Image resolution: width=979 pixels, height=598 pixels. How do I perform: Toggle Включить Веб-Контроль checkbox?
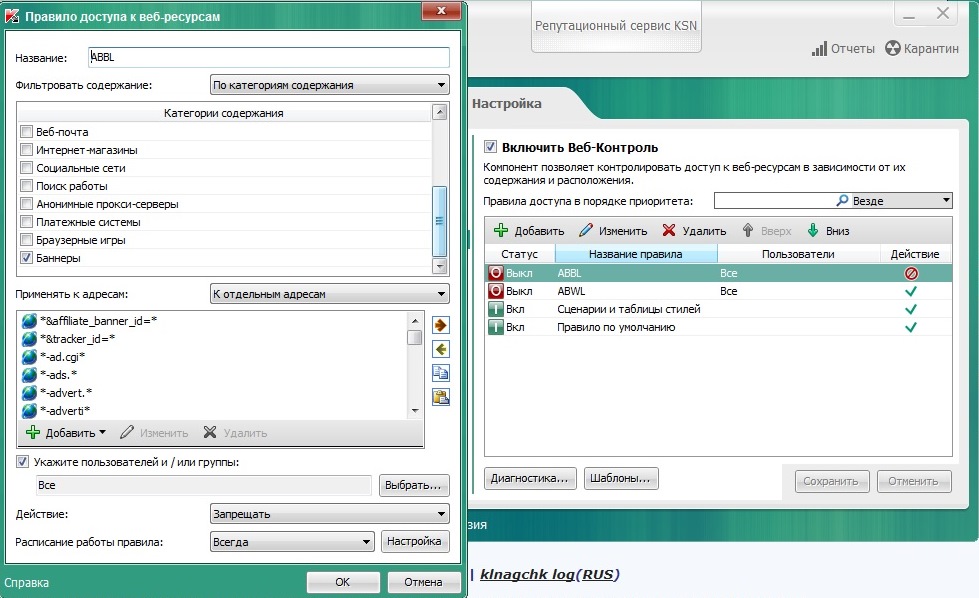(x=490, y=147)
